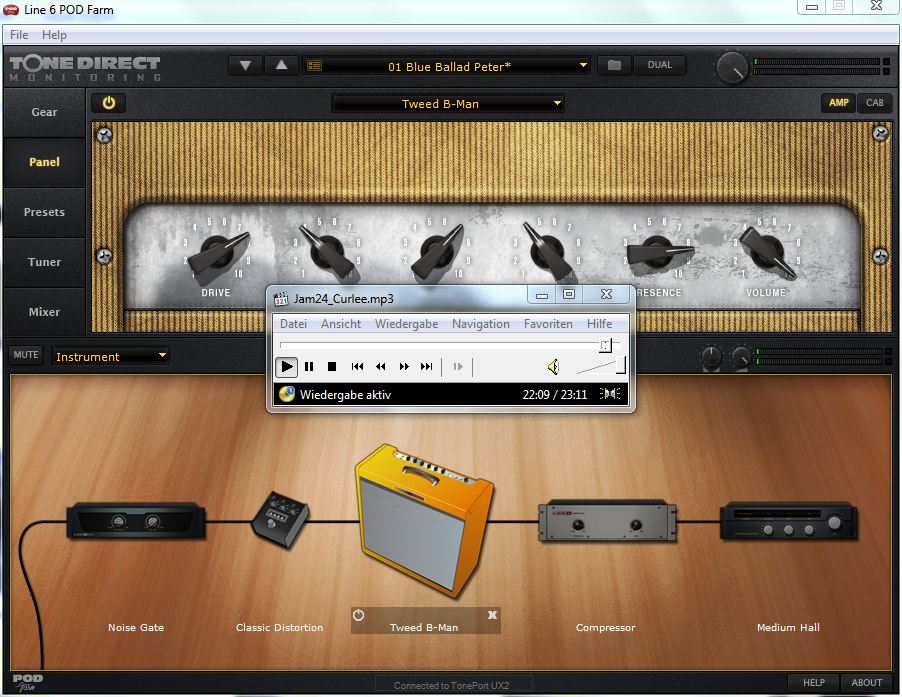Screen dimensions: 902x697
Task: Click the media player seek slider handle
Action: [605, 345]
